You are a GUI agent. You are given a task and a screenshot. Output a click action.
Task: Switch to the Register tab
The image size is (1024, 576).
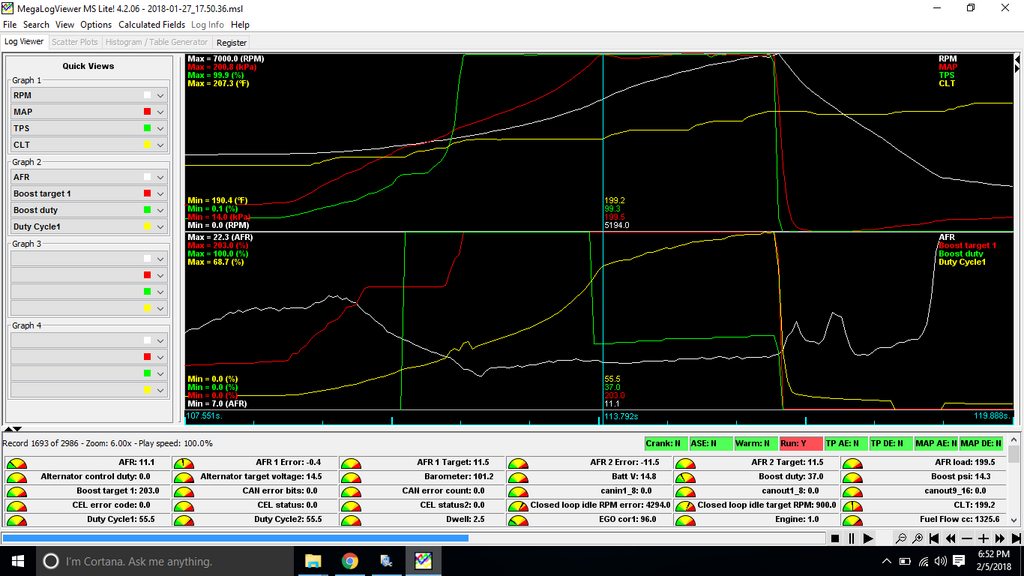(231, 42)
